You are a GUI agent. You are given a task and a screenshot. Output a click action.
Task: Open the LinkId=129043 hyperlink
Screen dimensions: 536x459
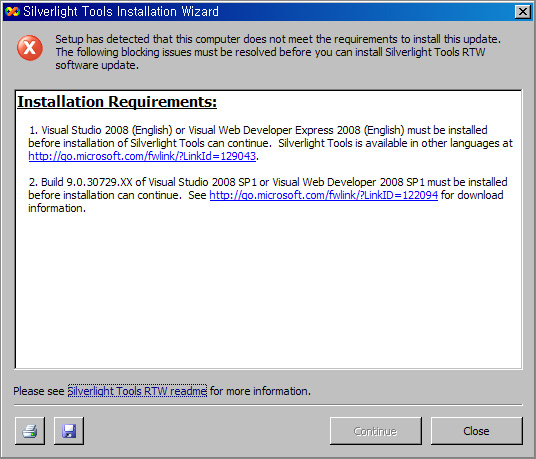pos(142,156)
